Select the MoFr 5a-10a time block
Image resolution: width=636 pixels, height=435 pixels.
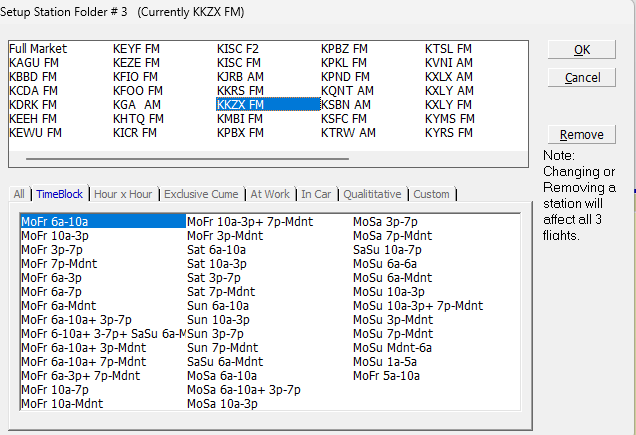[386, 376]
